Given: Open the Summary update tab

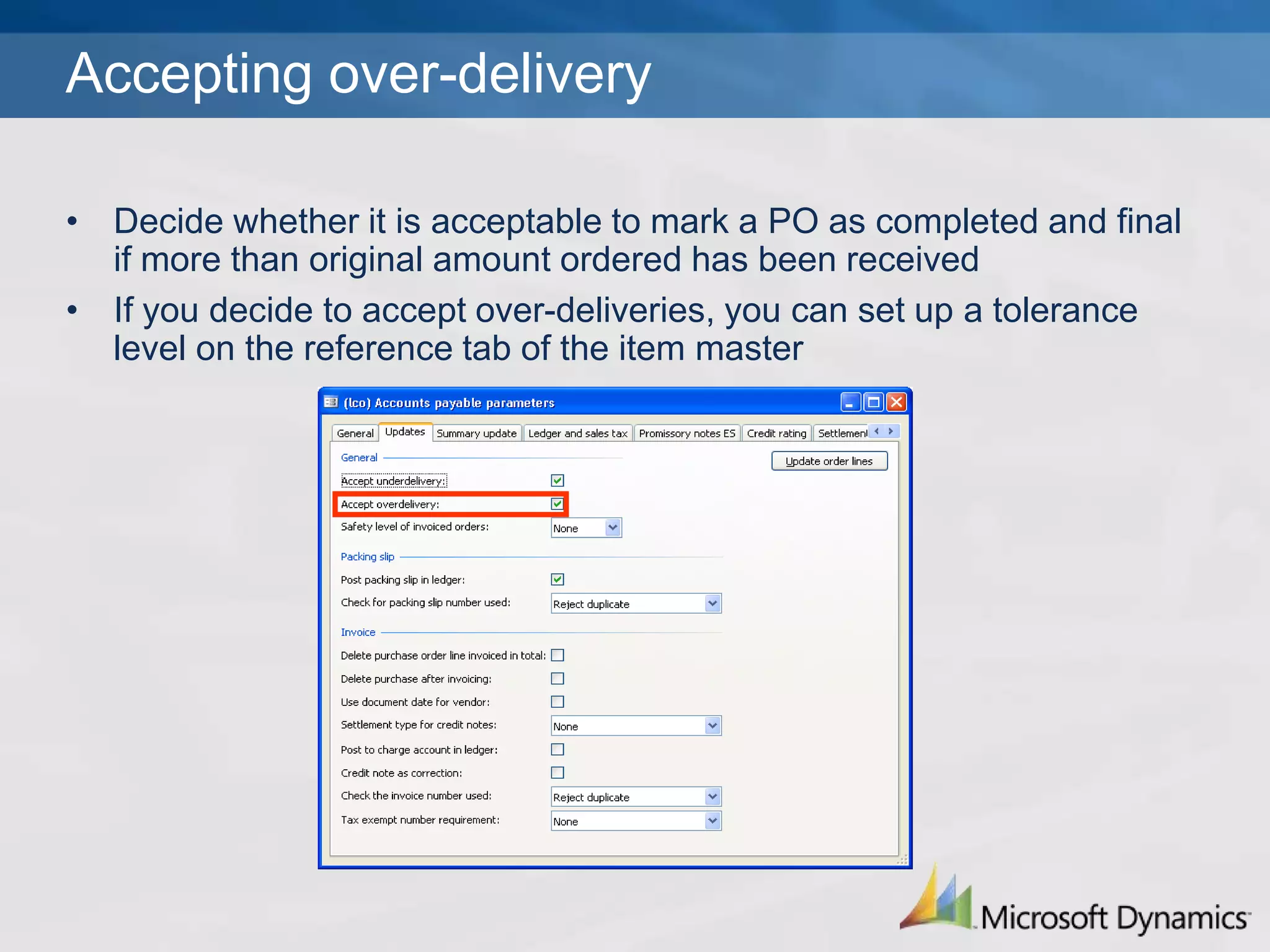Looking at the screenshot, I should pos(476,433).
